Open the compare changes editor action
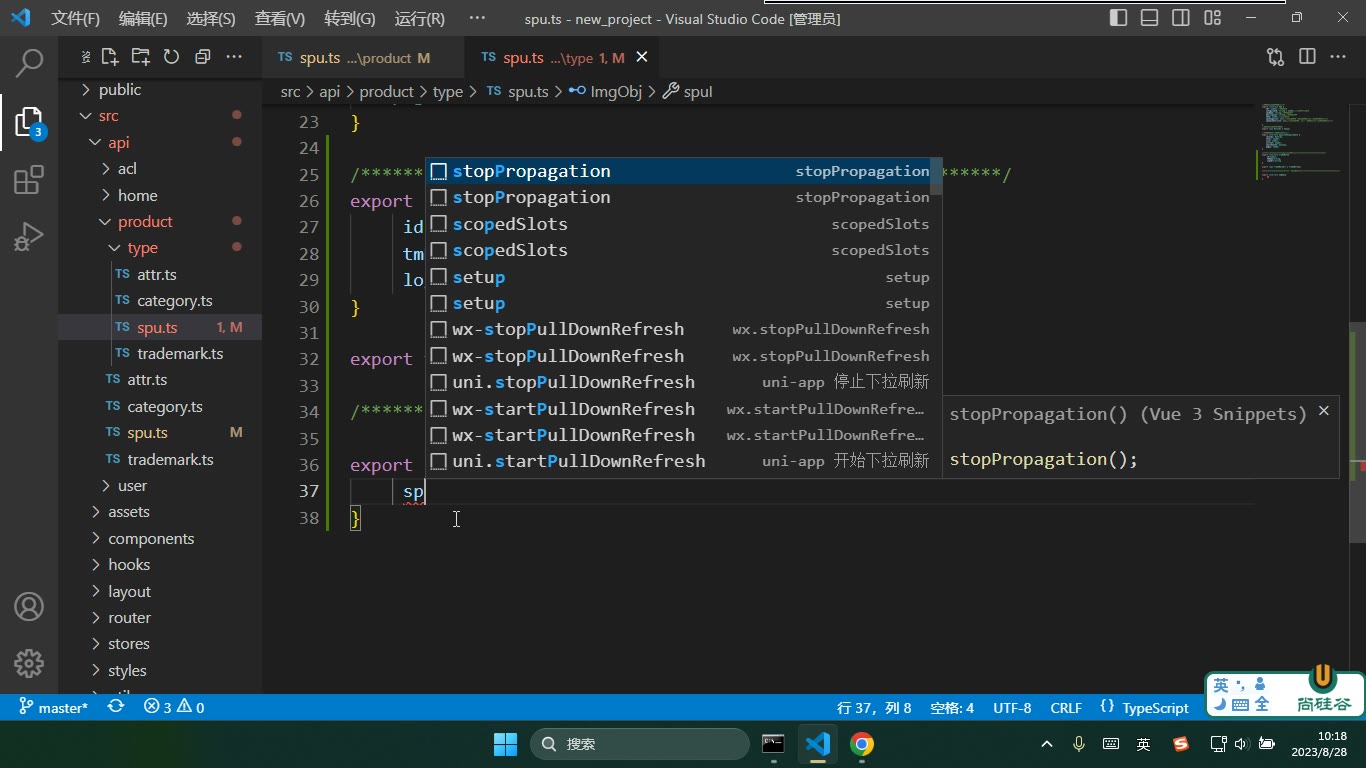 (x=1275, y=57)
